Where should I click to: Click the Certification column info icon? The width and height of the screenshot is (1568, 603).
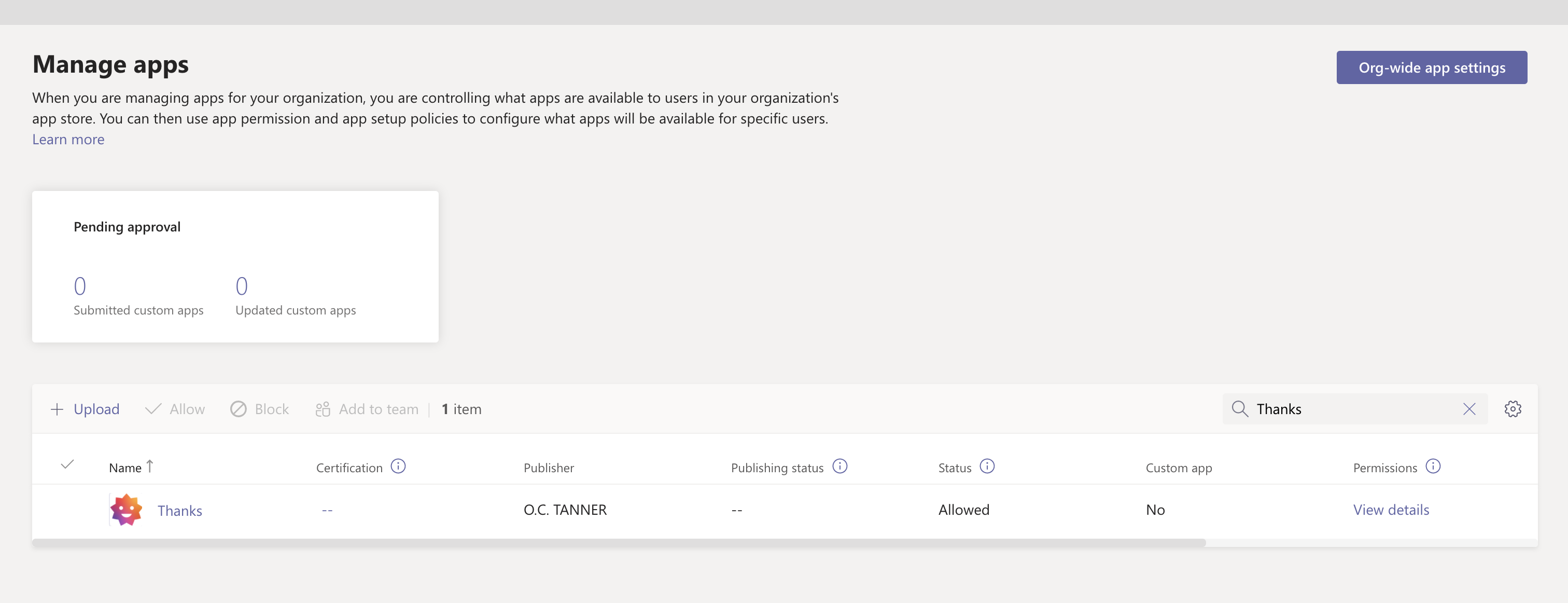(x=398, y=467)
